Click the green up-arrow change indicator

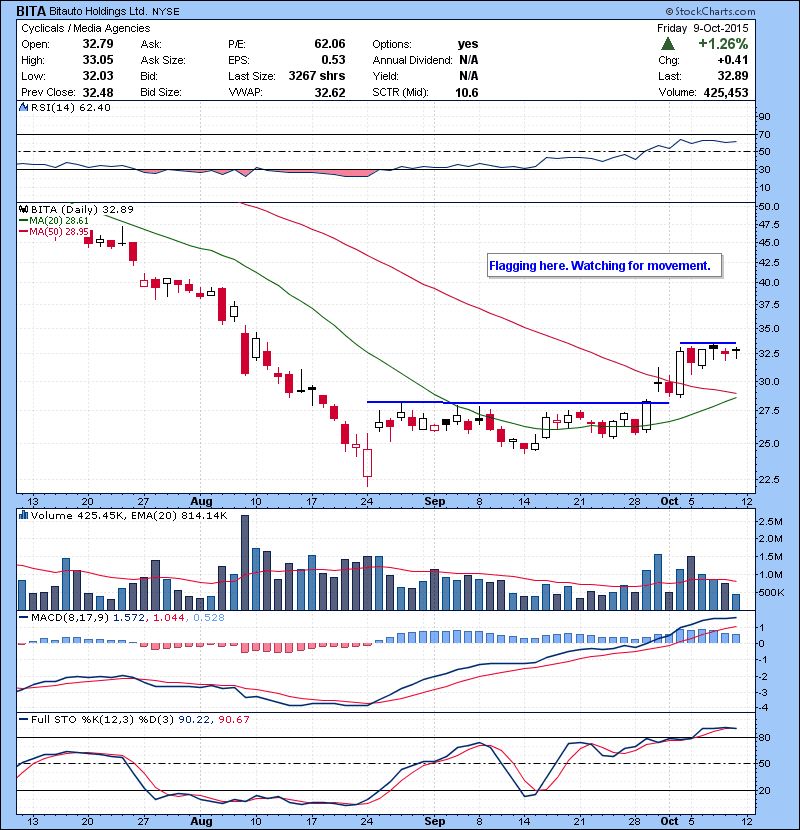668,43
